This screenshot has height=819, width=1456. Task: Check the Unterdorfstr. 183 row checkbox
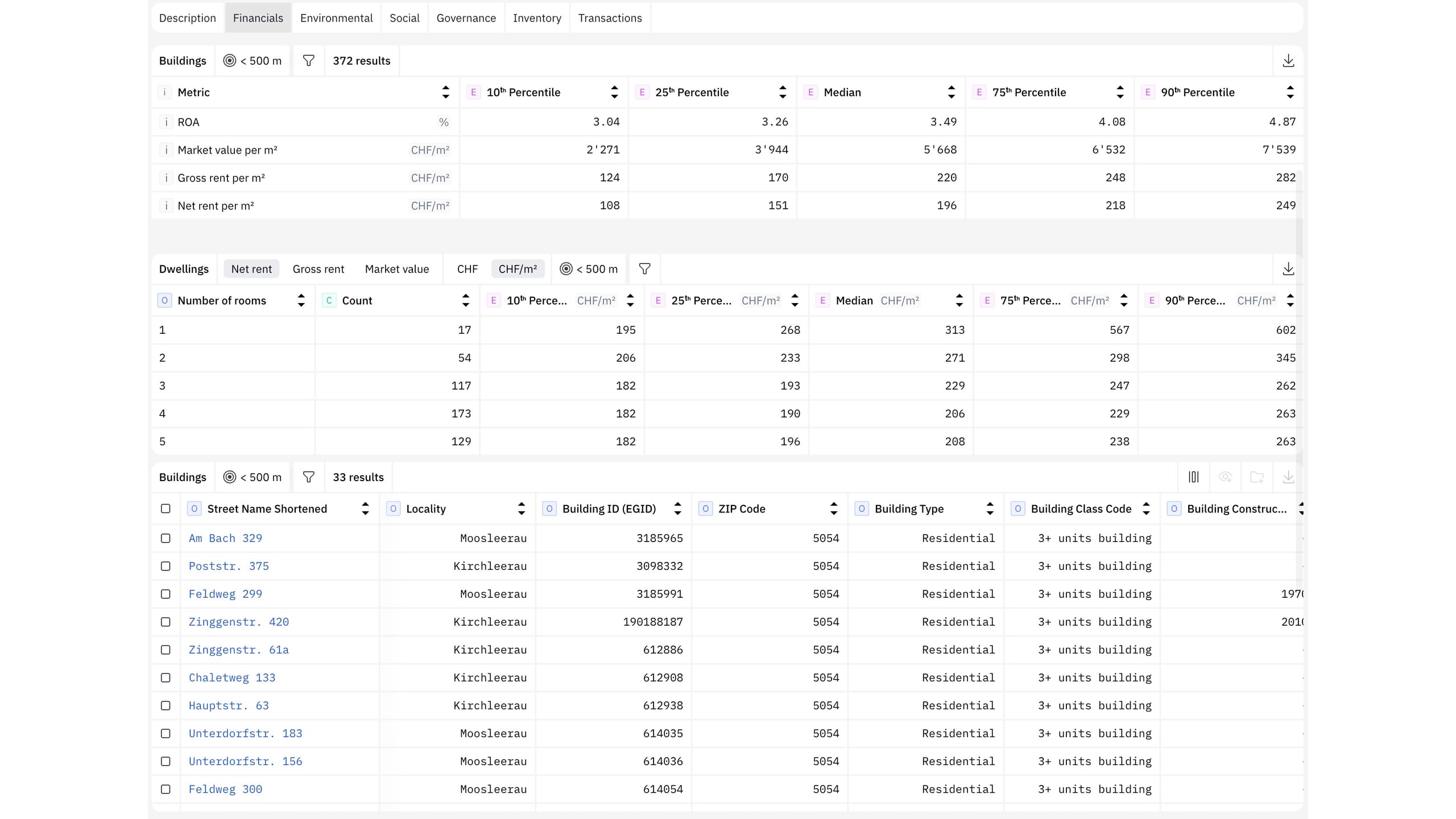[166, 733]
